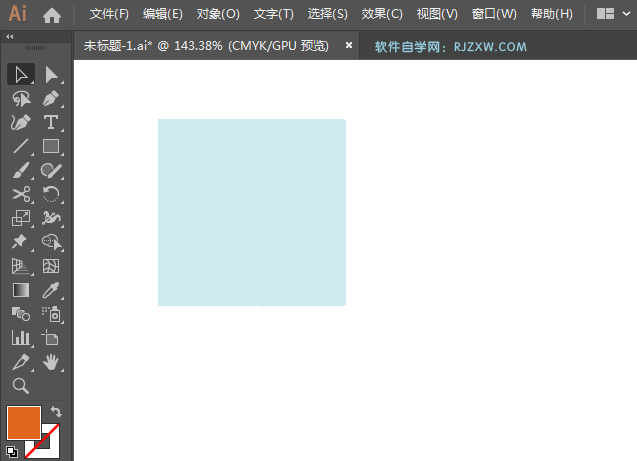Choose the Symbol Sprayer tool
Screen dimensions: 637x461
coord(51,314)
